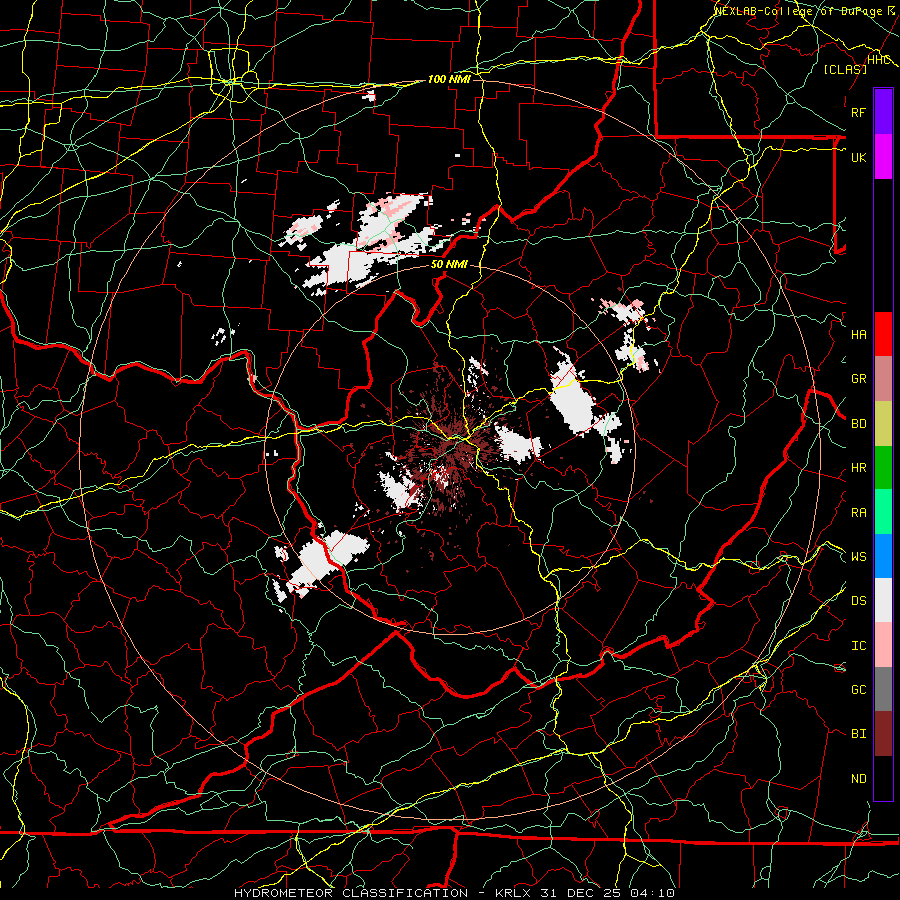Click the 'DS' legend label text
This screenshot has width=900, height=900.
click(x=859, y=601)
